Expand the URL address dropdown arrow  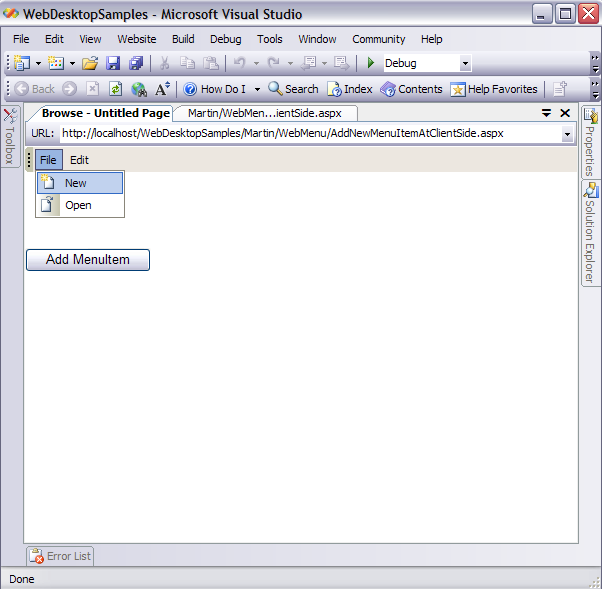[567, 133]
